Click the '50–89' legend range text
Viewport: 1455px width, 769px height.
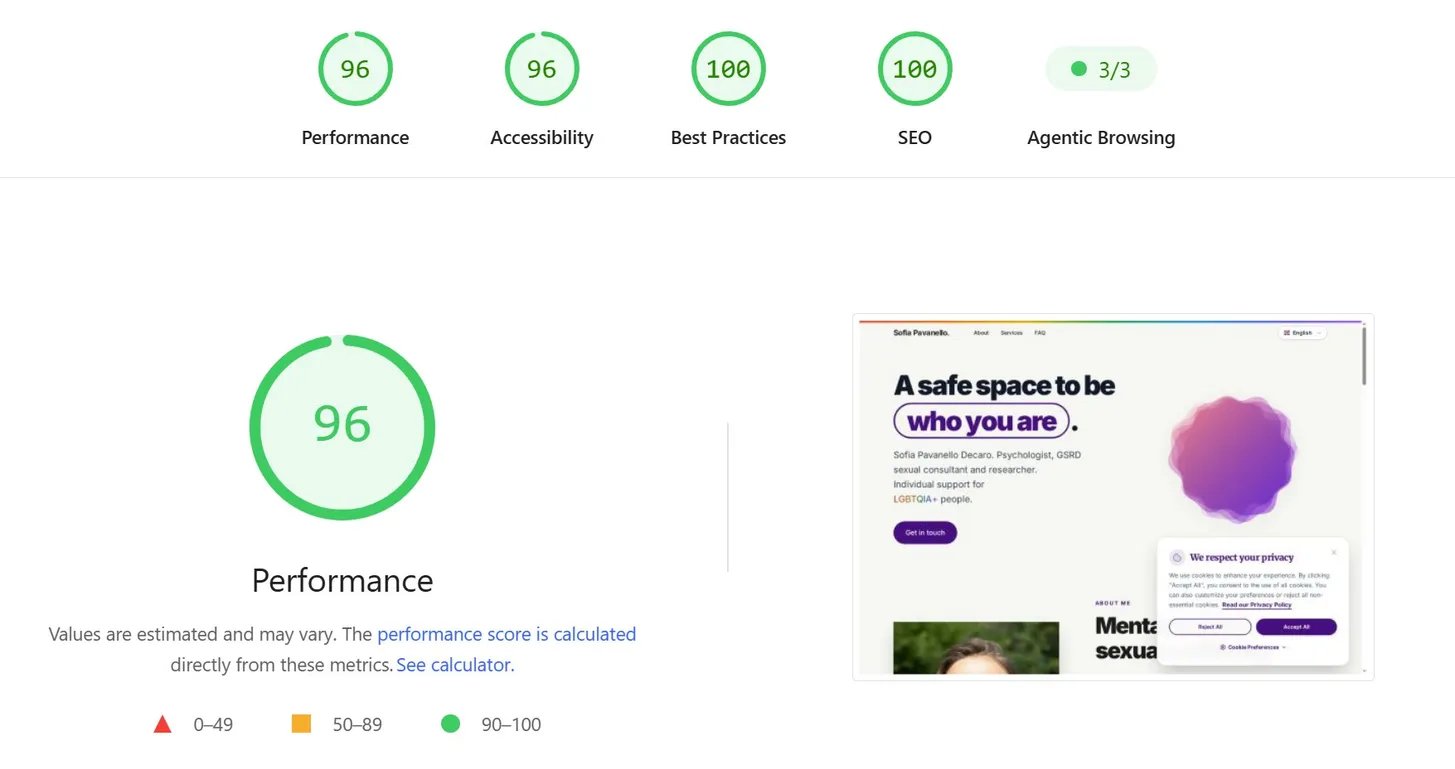tap(357, 725)
